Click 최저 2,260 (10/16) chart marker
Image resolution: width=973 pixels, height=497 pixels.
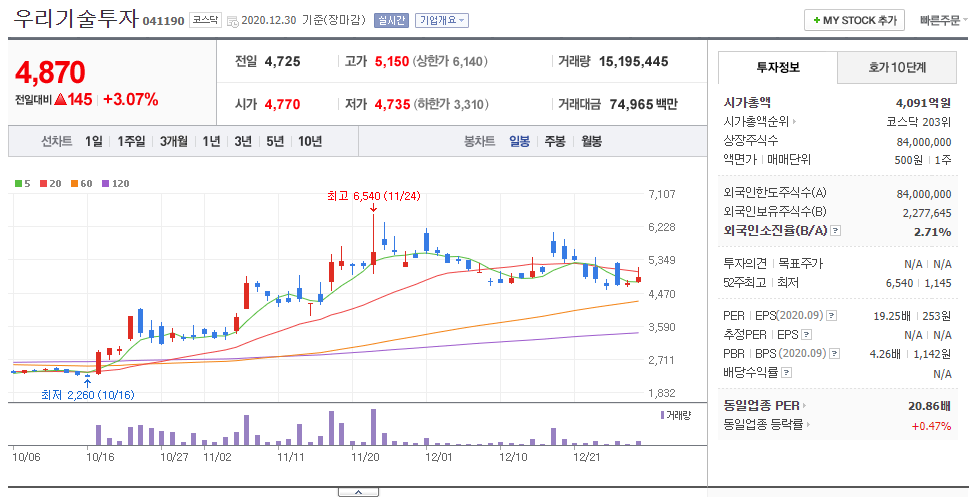(x=87, y=395)
